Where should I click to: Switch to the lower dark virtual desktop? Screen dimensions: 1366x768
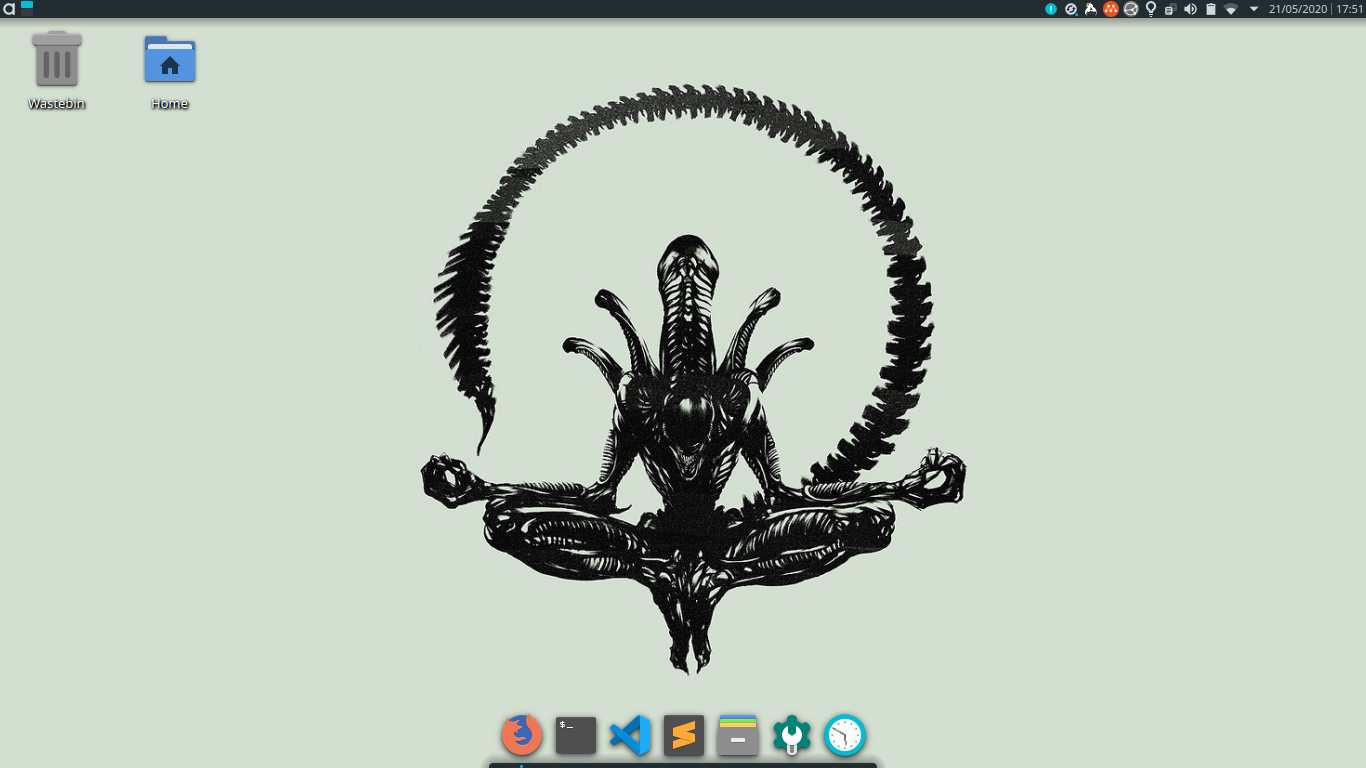pos(27,13)
